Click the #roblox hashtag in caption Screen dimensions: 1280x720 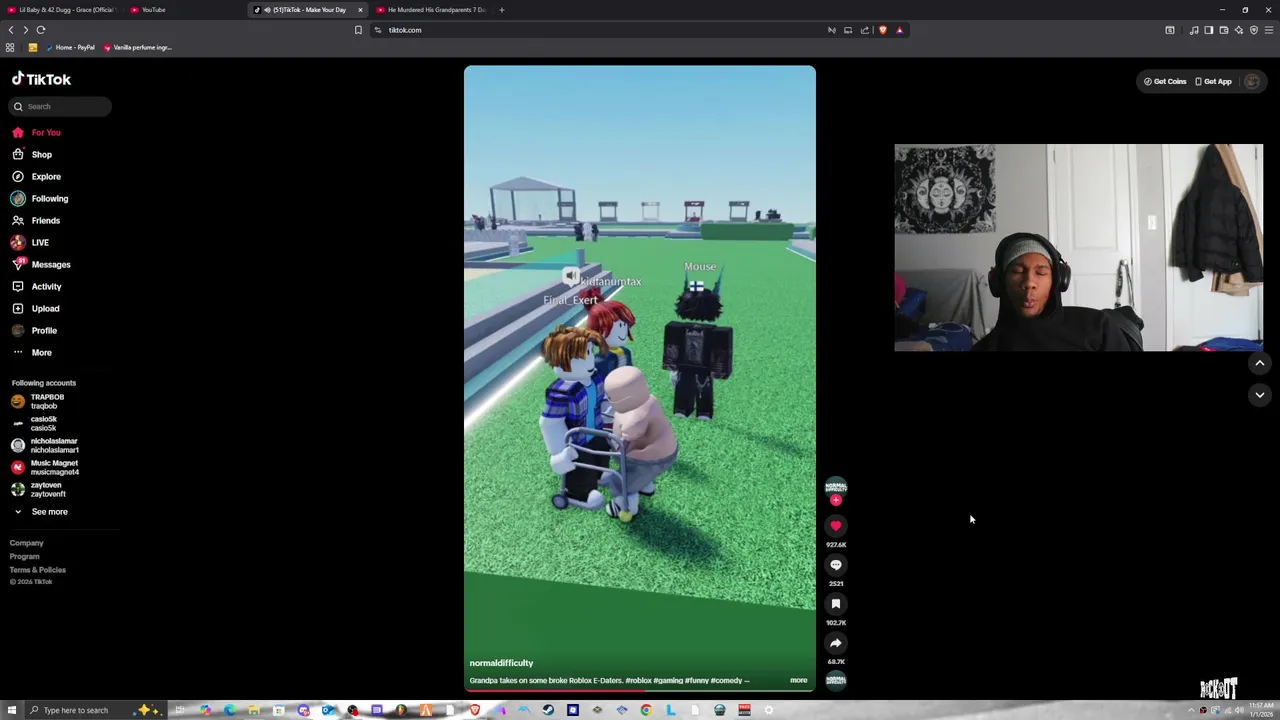(638, 680)
